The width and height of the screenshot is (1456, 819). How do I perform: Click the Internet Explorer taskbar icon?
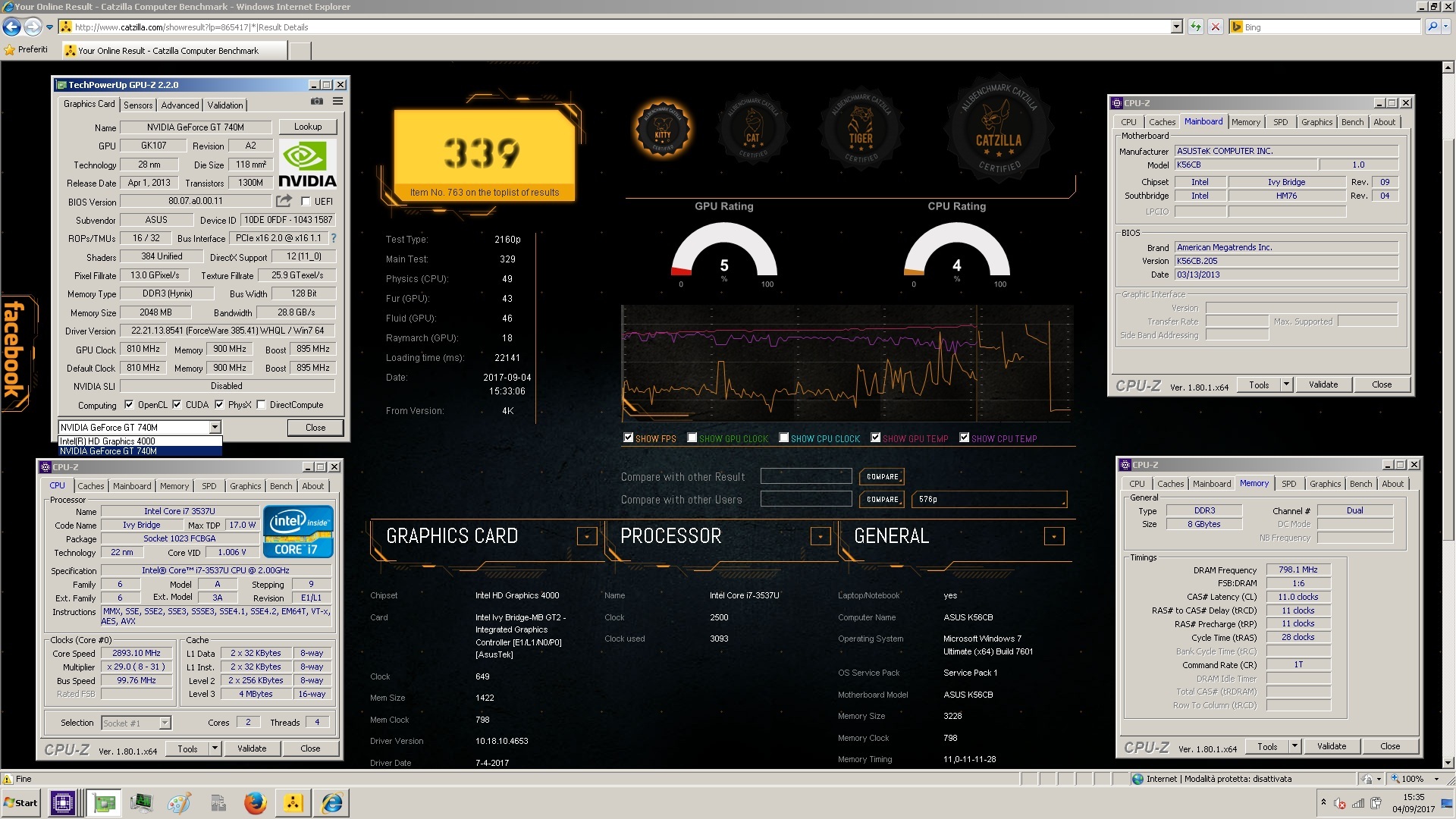click(331, 802)
